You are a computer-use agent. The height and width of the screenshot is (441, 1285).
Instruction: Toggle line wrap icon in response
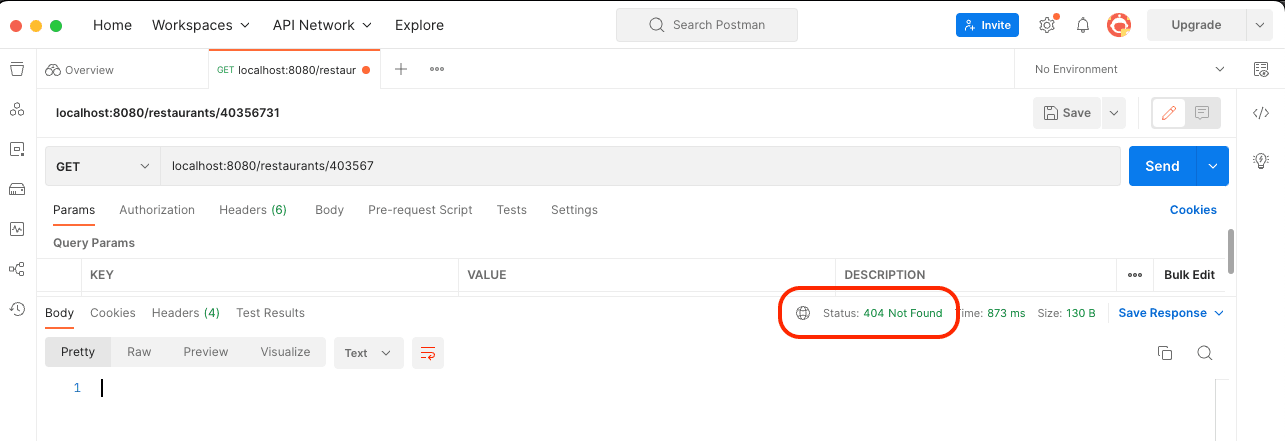click(428, 353)
